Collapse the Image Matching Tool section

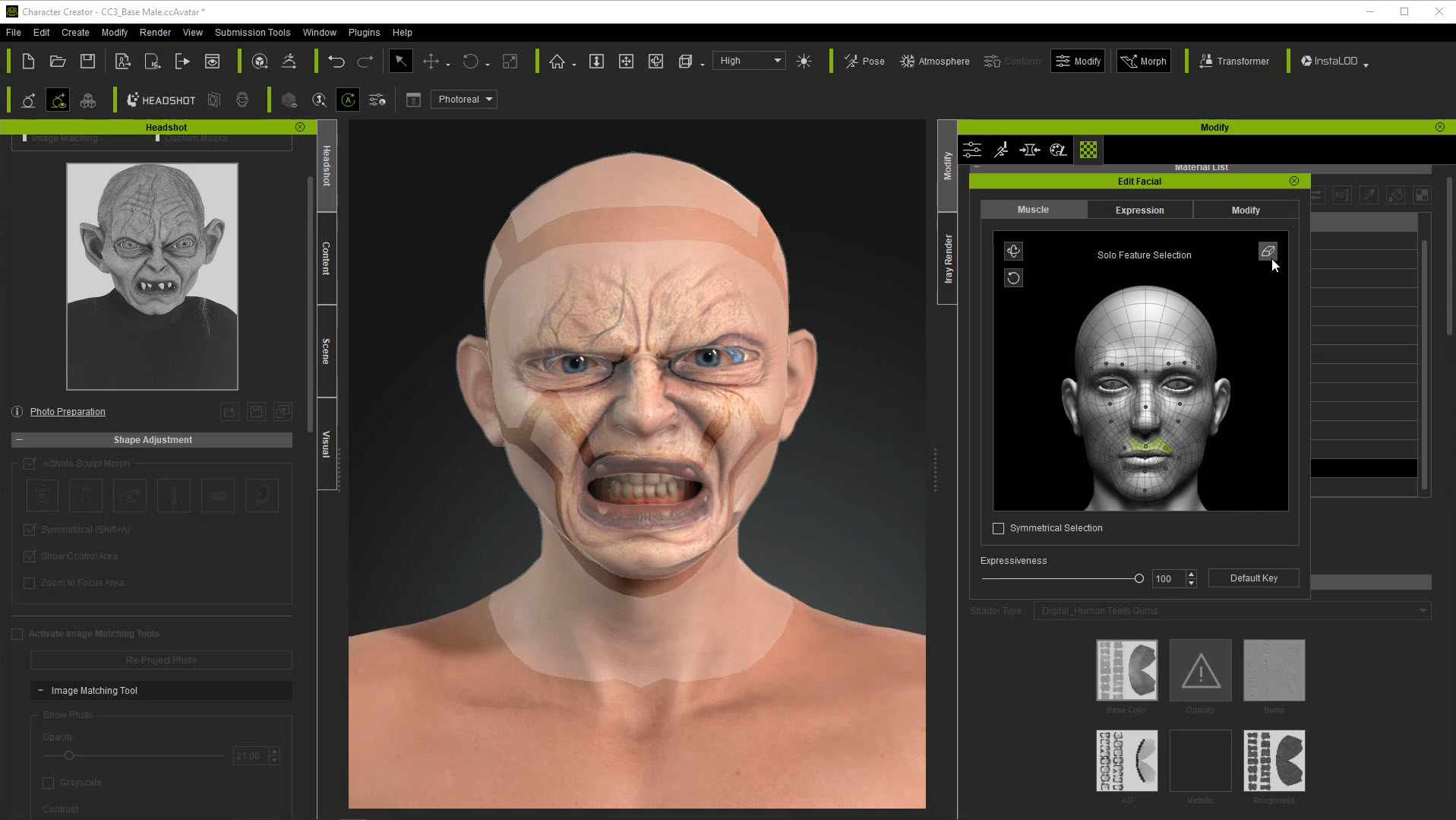tap(40, 691)
